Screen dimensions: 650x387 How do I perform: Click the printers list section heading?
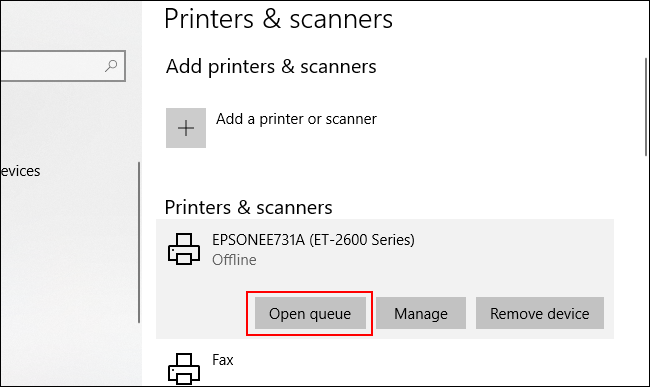(248, 207)
